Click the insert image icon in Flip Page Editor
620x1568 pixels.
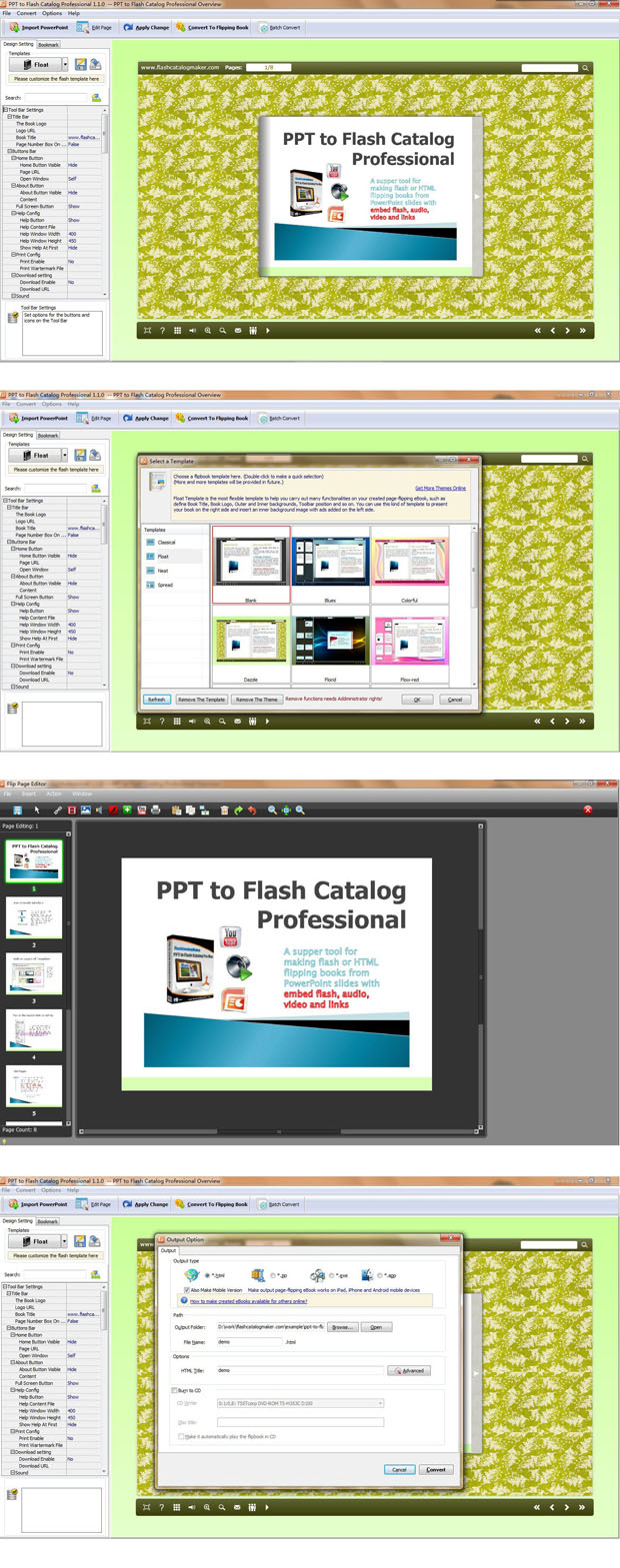coord(85,809)
